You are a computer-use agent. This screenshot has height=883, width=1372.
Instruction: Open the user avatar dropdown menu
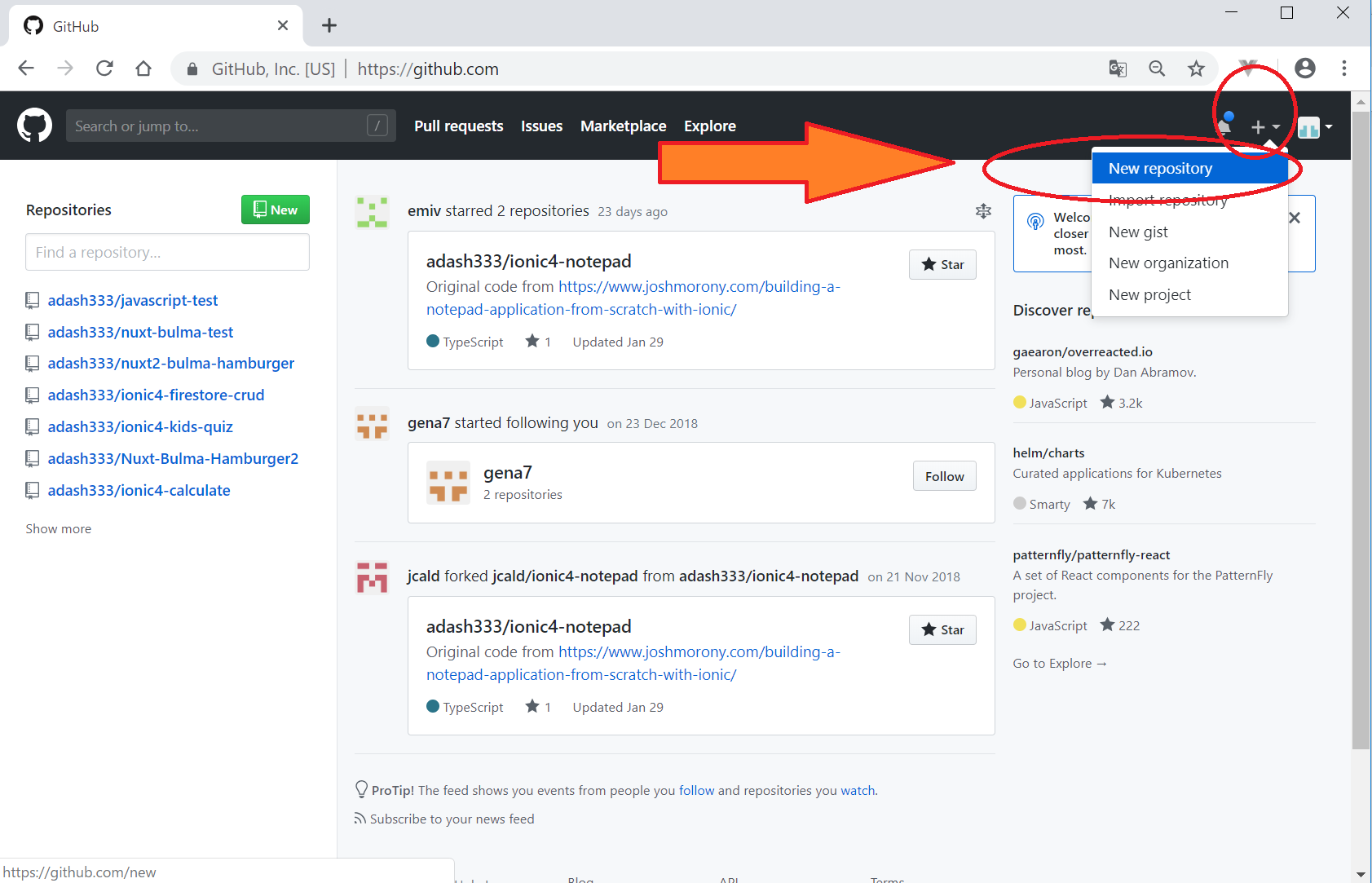(x=1315, y=126)
